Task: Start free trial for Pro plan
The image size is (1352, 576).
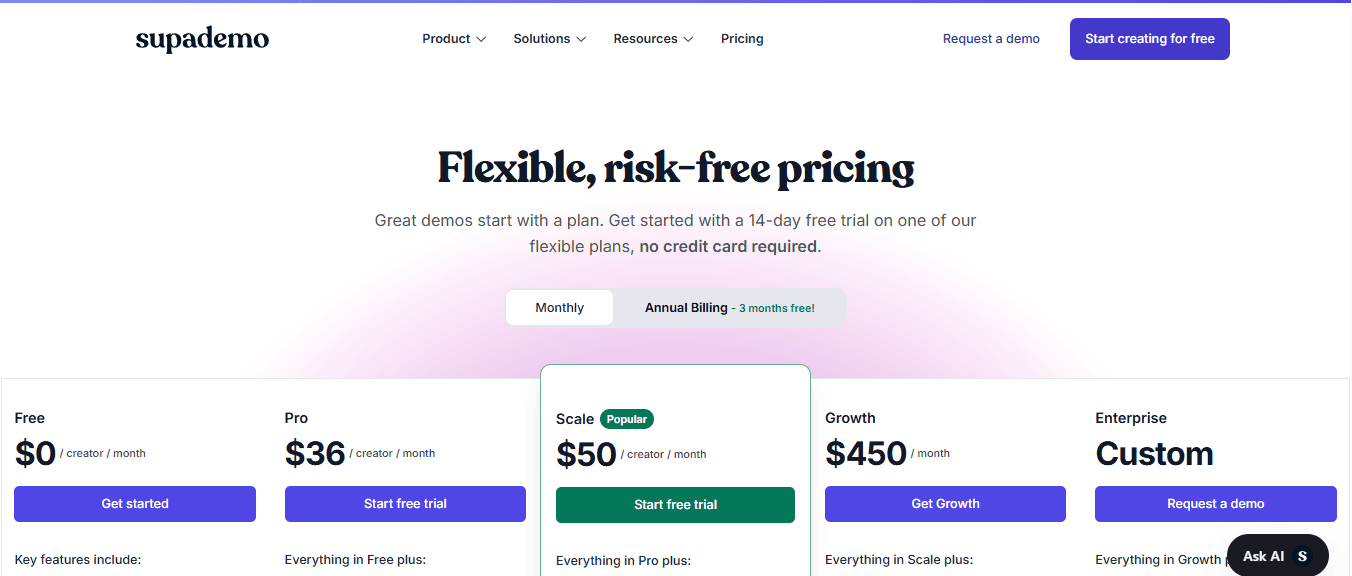Action: click(405, 504)
